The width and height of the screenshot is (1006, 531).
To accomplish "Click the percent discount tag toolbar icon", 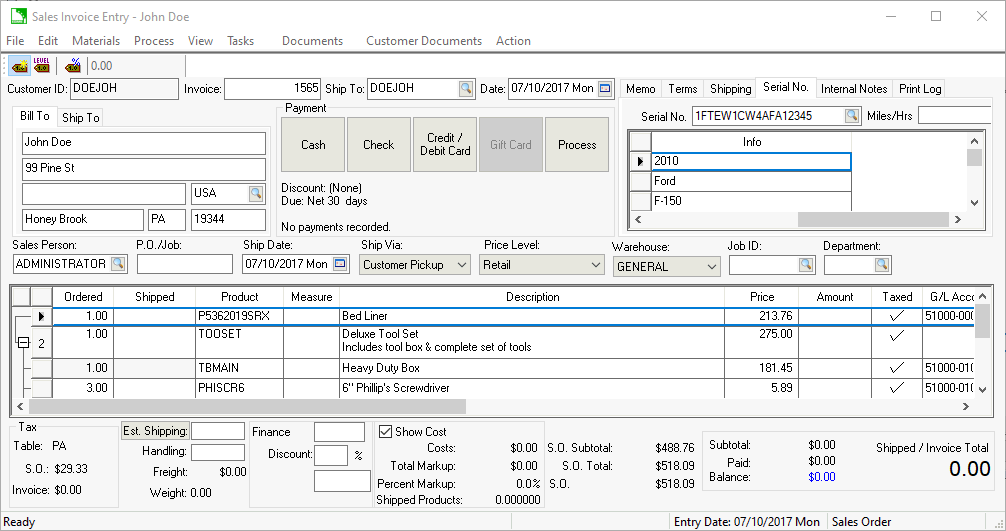I will click(73, 66).
